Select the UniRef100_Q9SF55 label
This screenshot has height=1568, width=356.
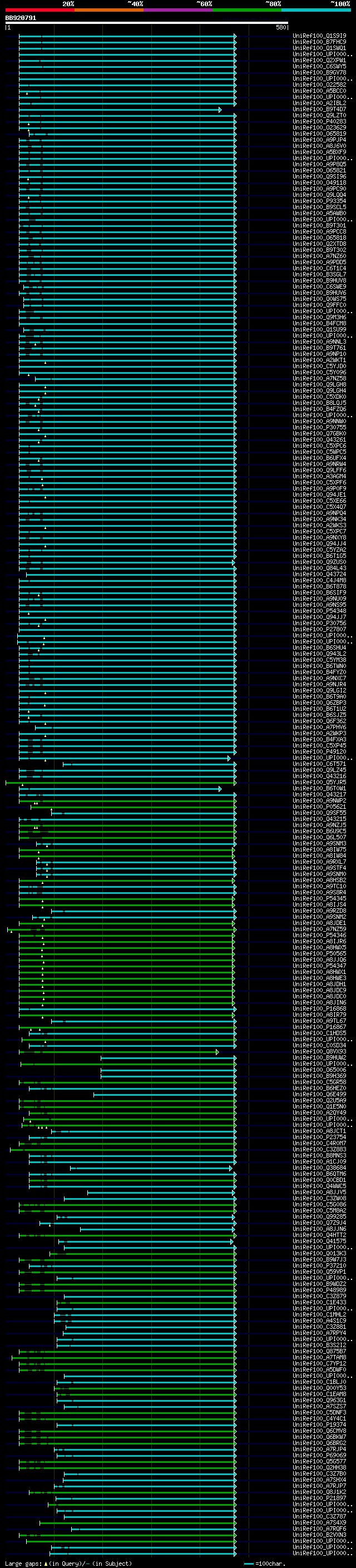tap(319, 813)
